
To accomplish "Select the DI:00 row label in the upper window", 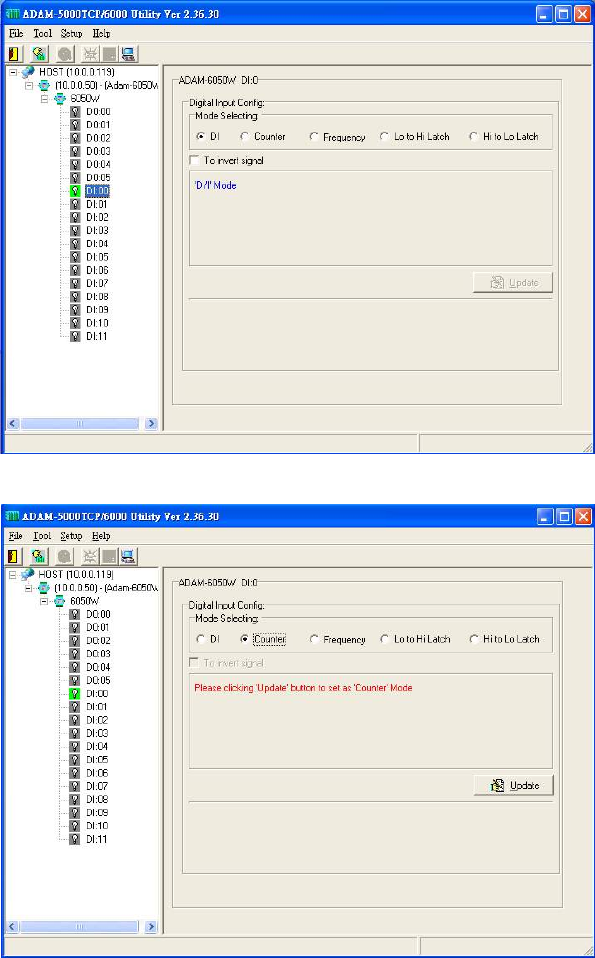I will coord(97,191).
